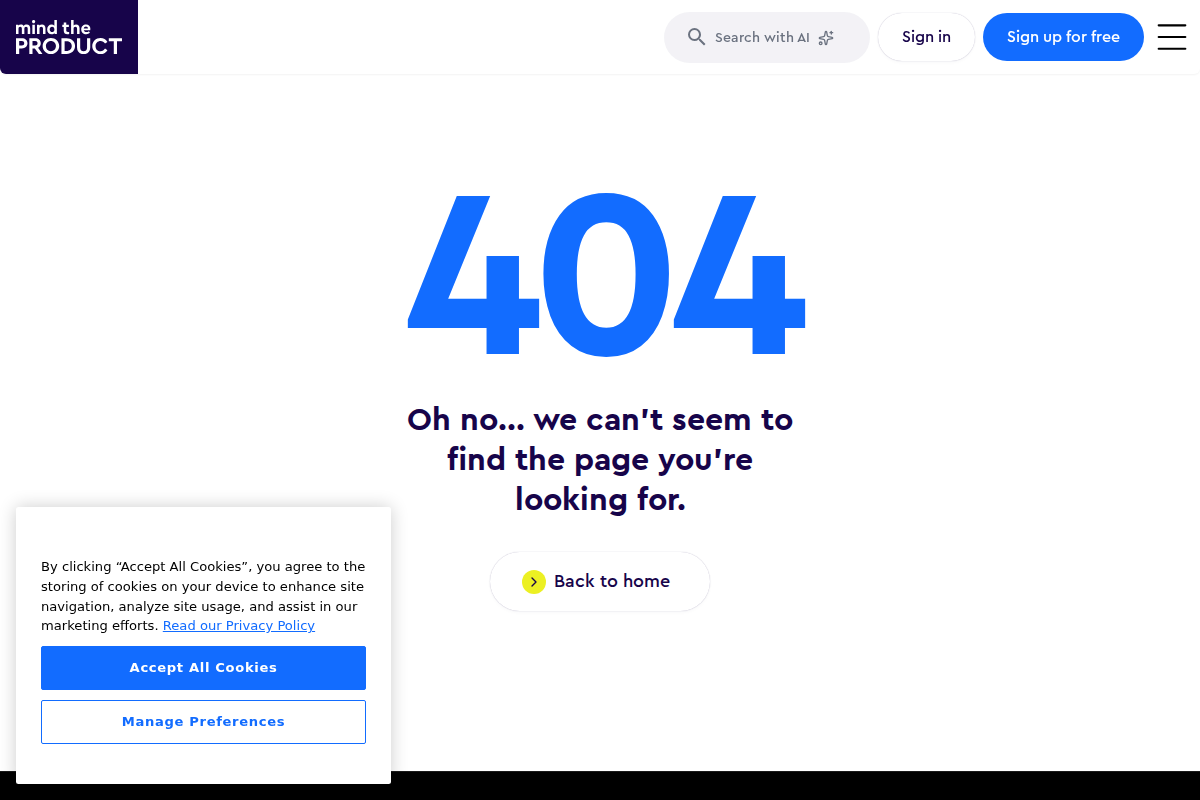Click the "find the page you're" line
This screenshot has height=800, width=1200.
pos(600,459)
